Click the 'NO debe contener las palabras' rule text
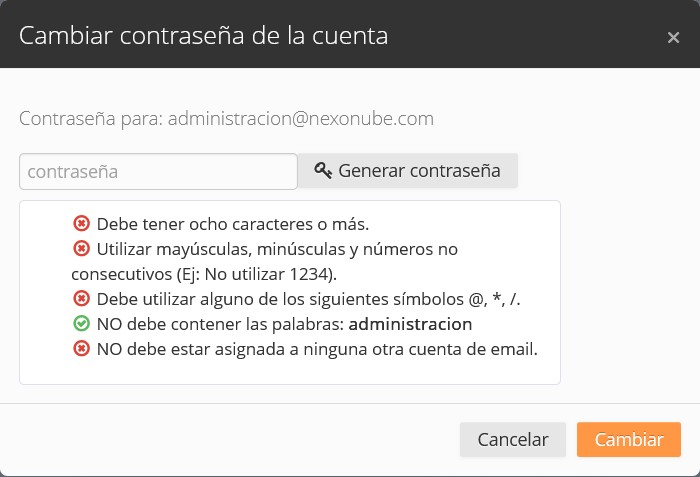700x477 pixels. 220,324
